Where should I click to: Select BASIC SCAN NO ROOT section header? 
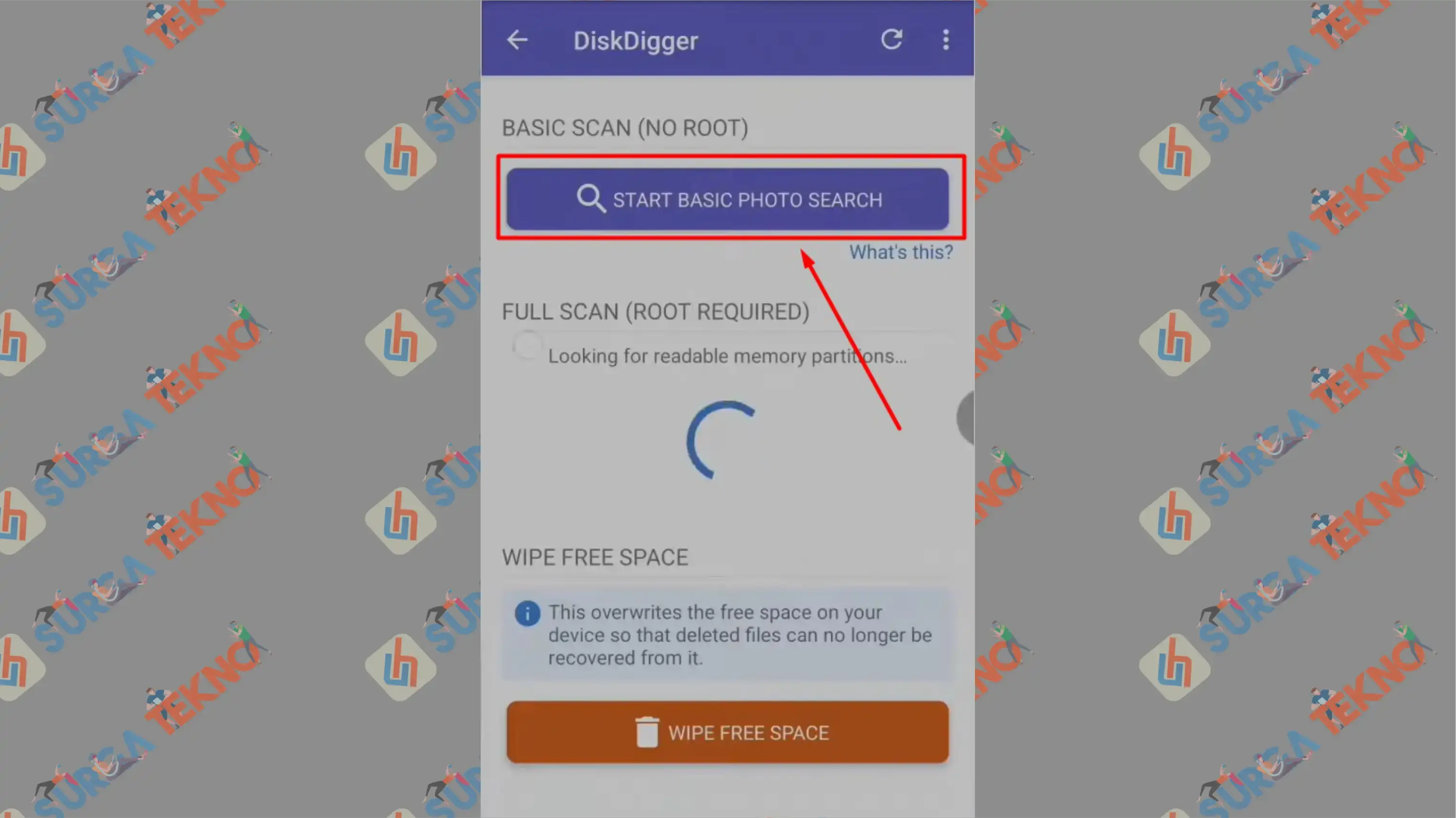coord(625,128)
